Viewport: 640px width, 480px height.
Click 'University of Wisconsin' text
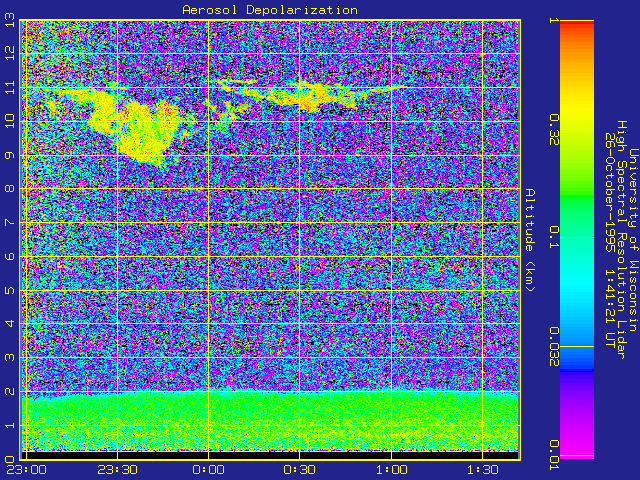pyautogui.click(x=632, y=240)
